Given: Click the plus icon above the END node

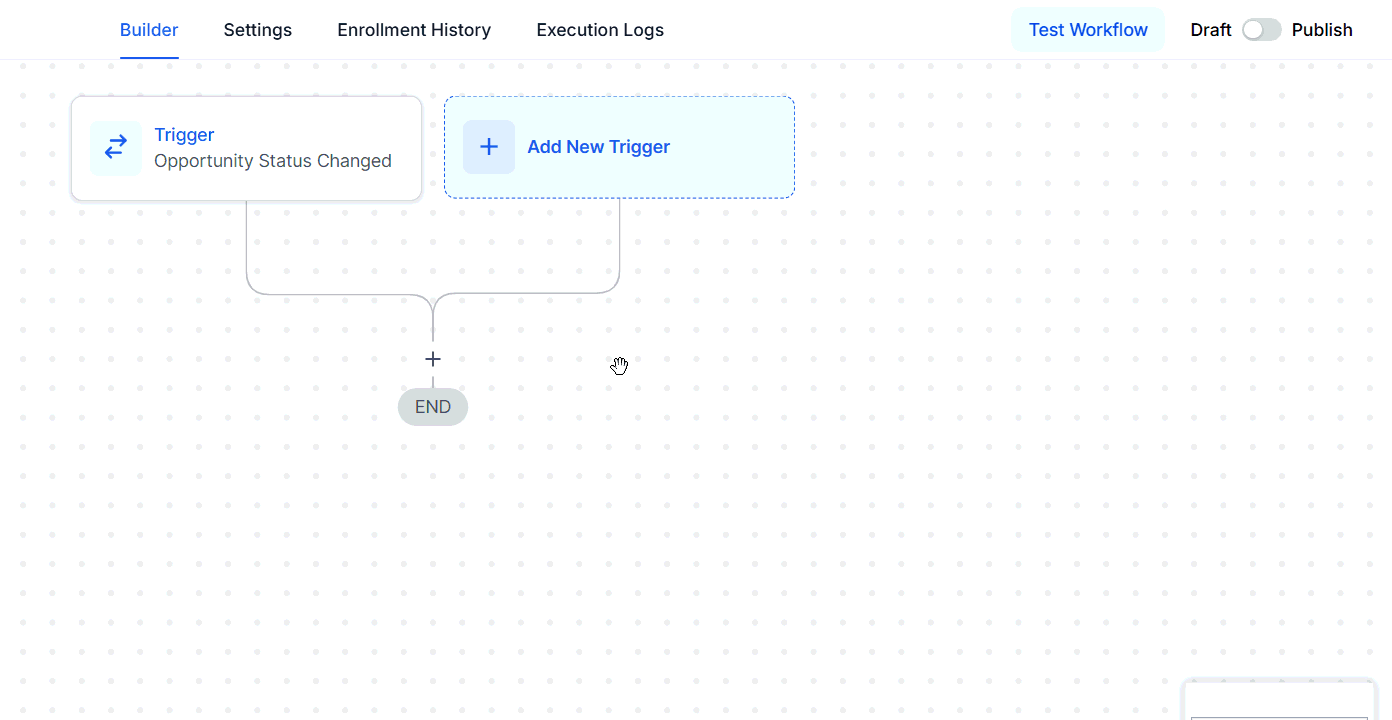Looking at the screenshot, I should click(x=433, y=359).
